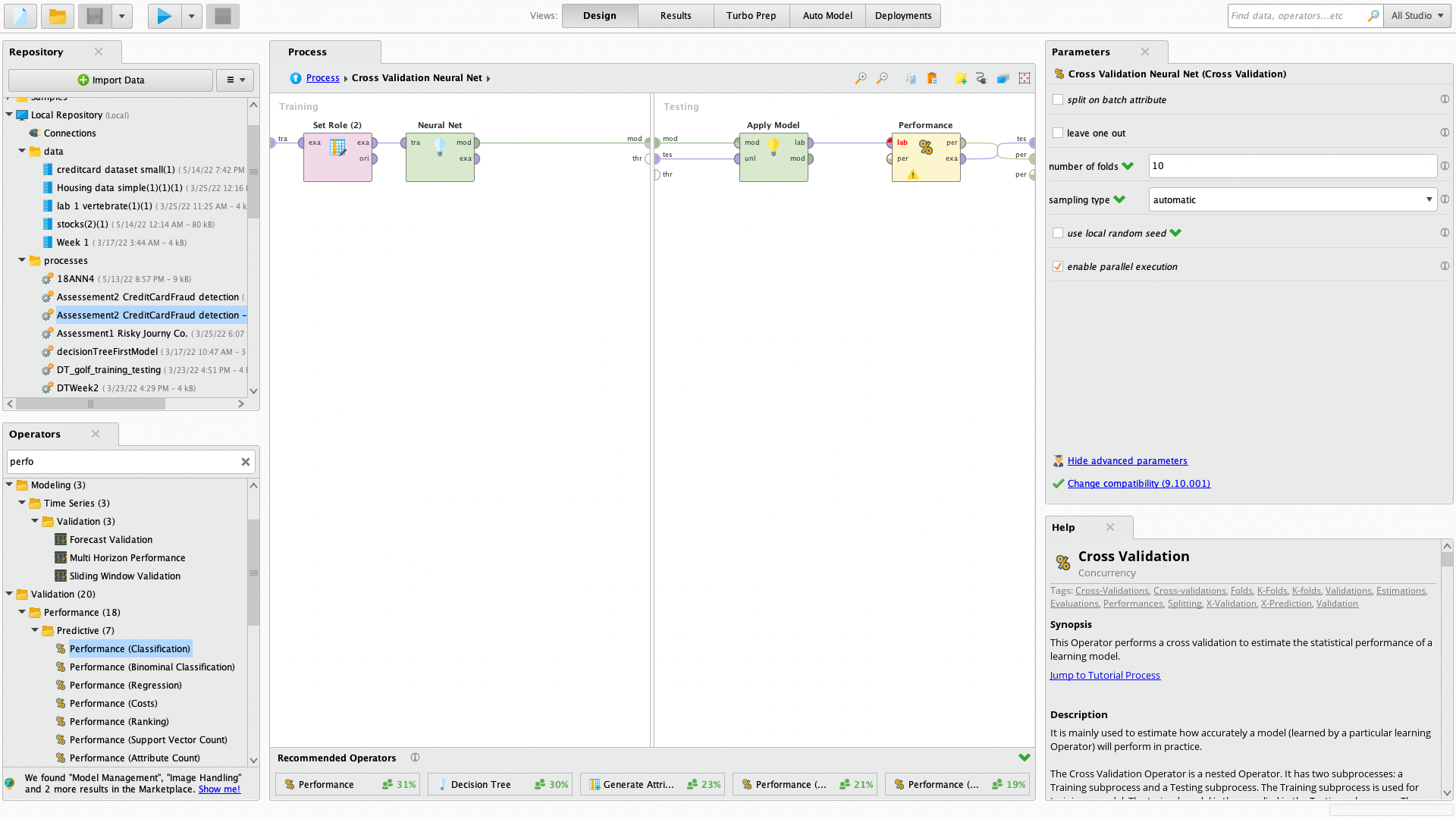The height and width of the screenshot is (819, 1456).
Task: Add a yellow sticky note to process
Action: point(960,78)
